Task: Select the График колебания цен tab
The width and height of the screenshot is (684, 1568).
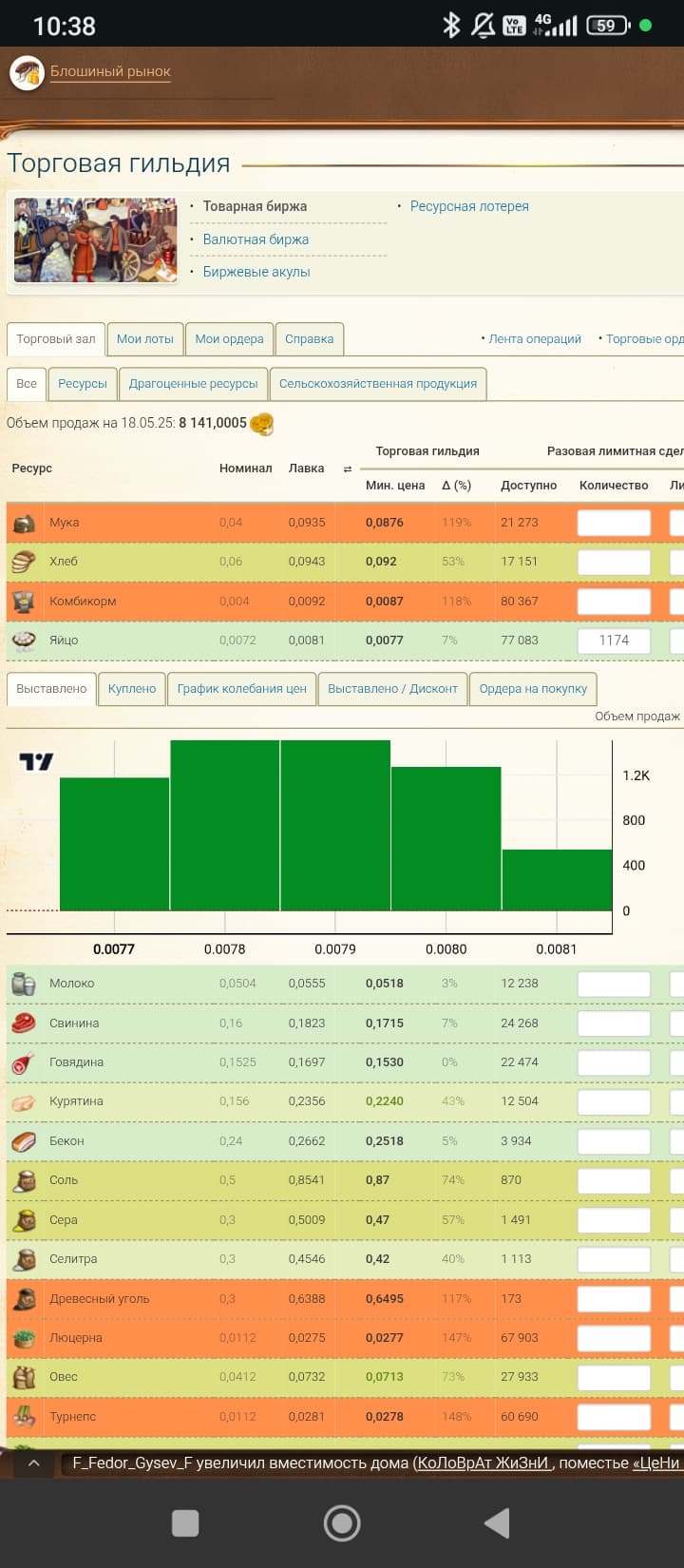Action: click(241, 689)
